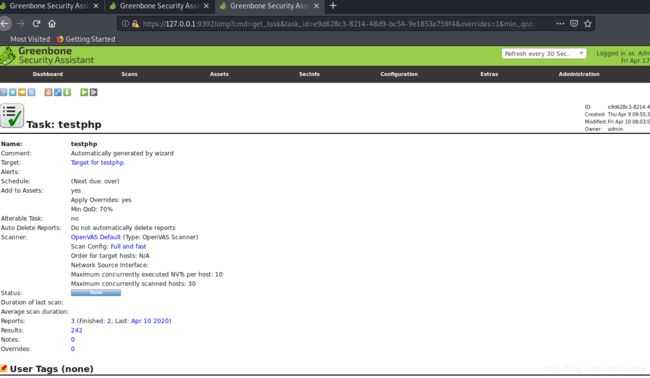Close the second Greenbone tab
Image resolution: width=650 pixels, height=378 pixels.
pos(206,6)
